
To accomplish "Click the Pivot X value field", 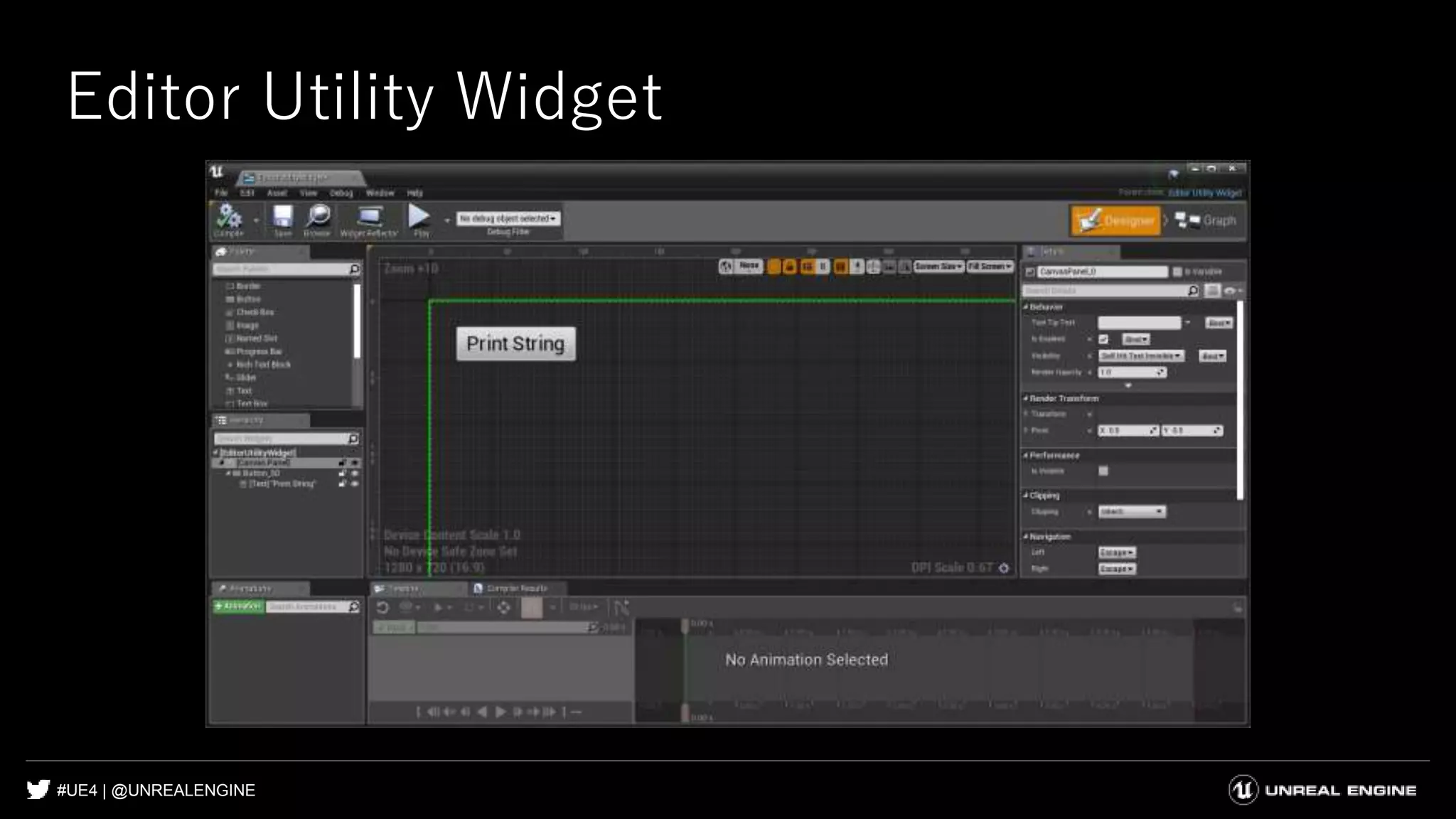I will coord(1128,431).
